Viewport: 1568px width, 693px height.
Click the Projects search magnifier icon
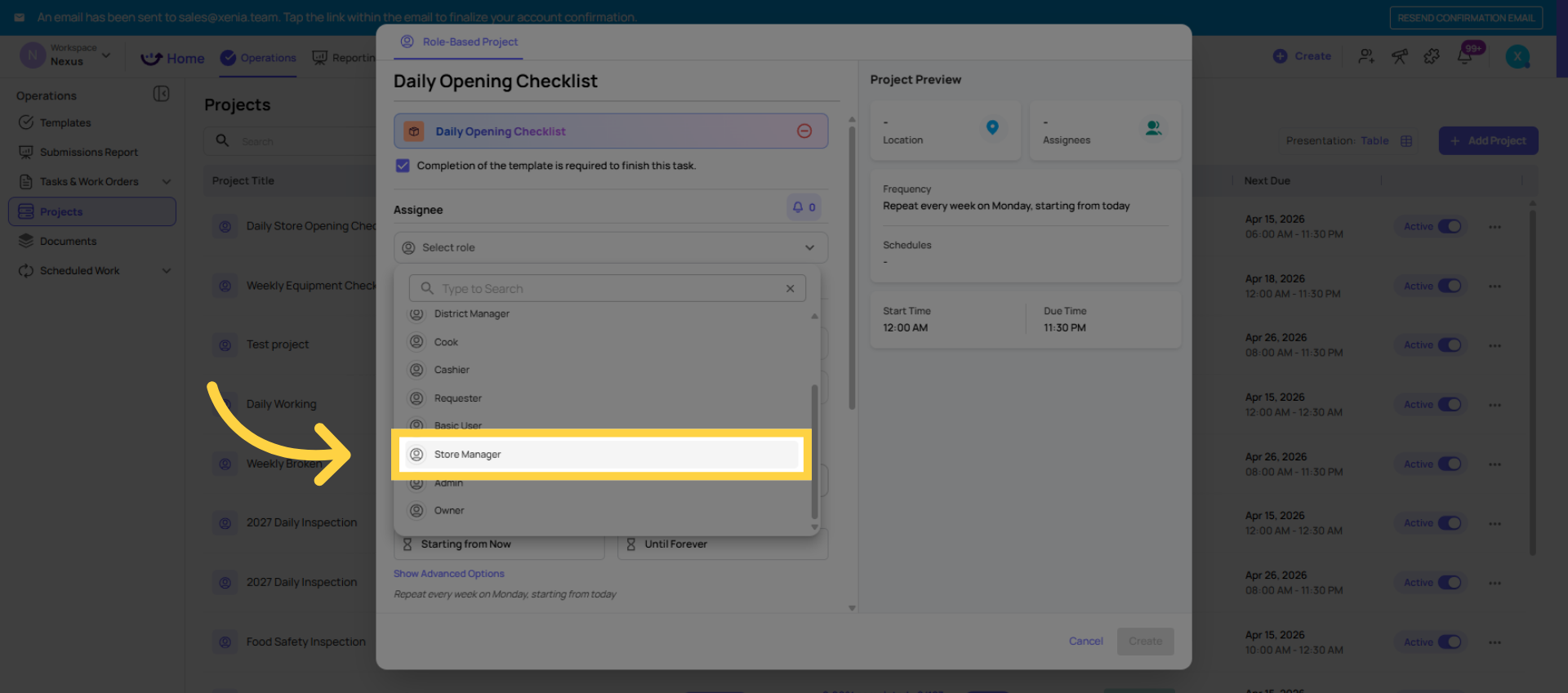click(x=222, y=140)
